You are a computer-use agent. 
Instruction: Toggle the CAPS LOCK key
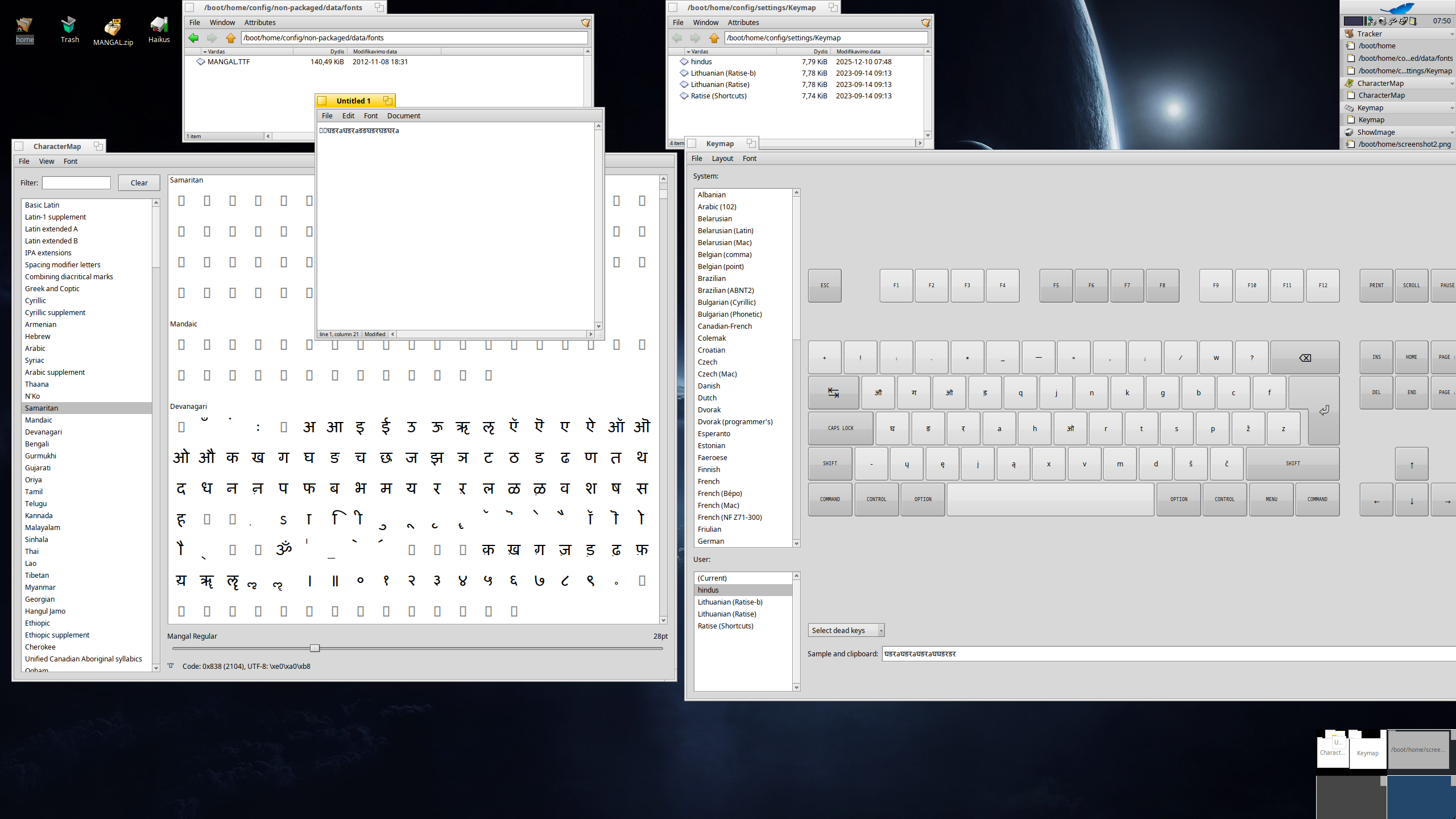pyautogui.click(x=840, y=428)
